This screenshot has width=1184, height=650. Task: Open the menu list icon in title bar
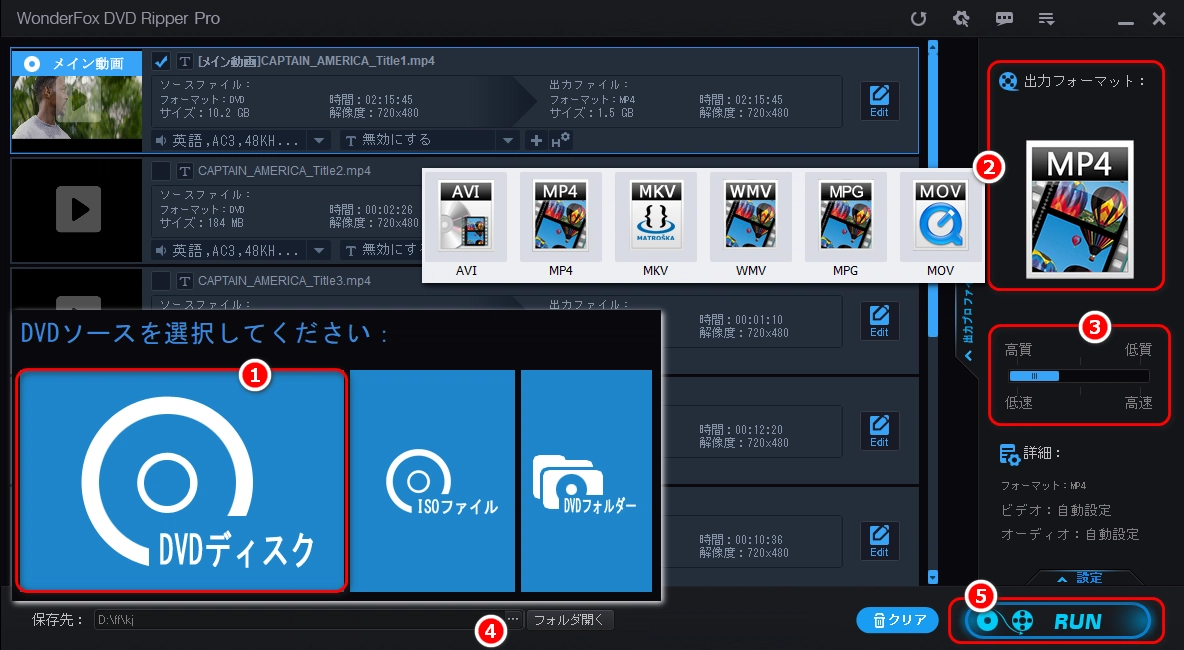click(1047, 19)
